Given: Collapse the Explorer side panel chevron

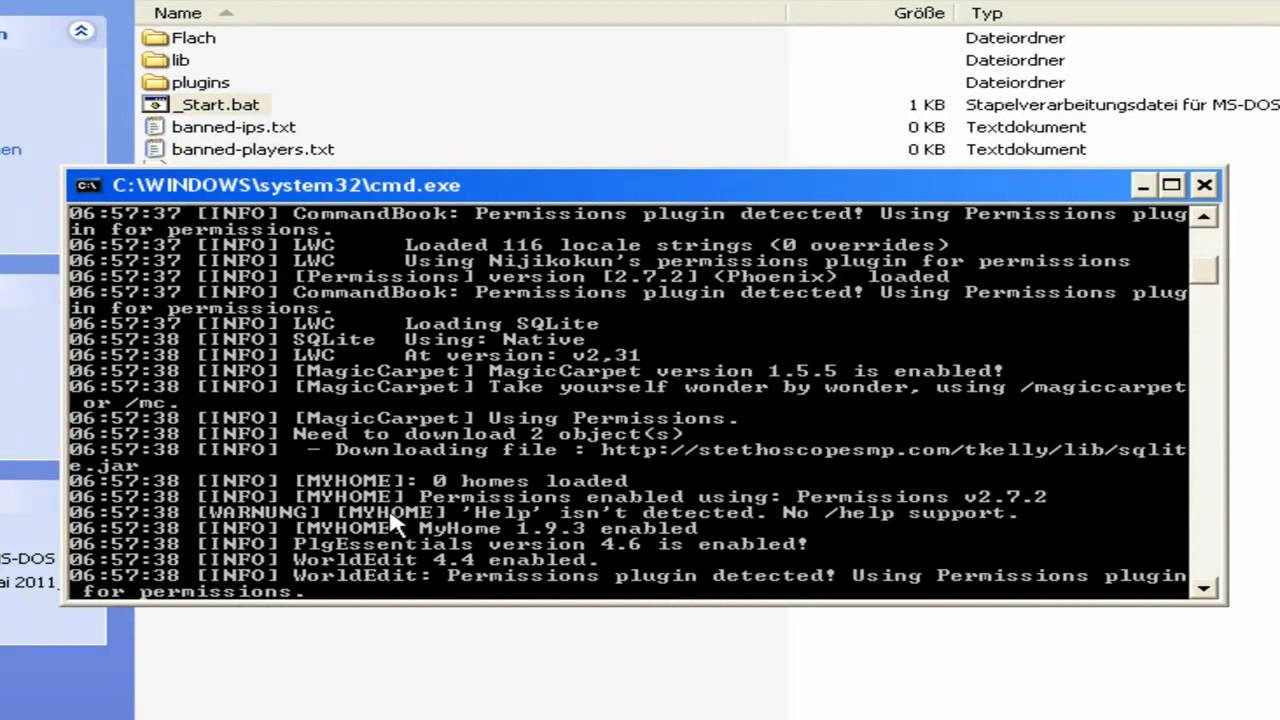Looking at the screenshot, I should coord(81,31).
